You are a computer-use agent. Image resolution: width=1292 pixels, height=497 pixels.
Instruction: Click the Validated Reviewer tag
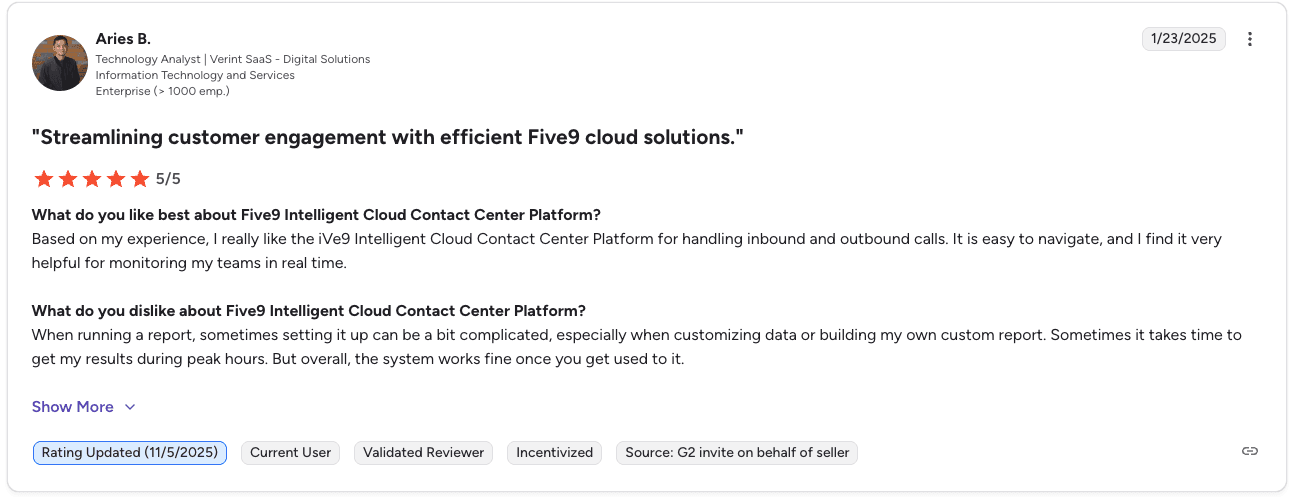(423, 453)
